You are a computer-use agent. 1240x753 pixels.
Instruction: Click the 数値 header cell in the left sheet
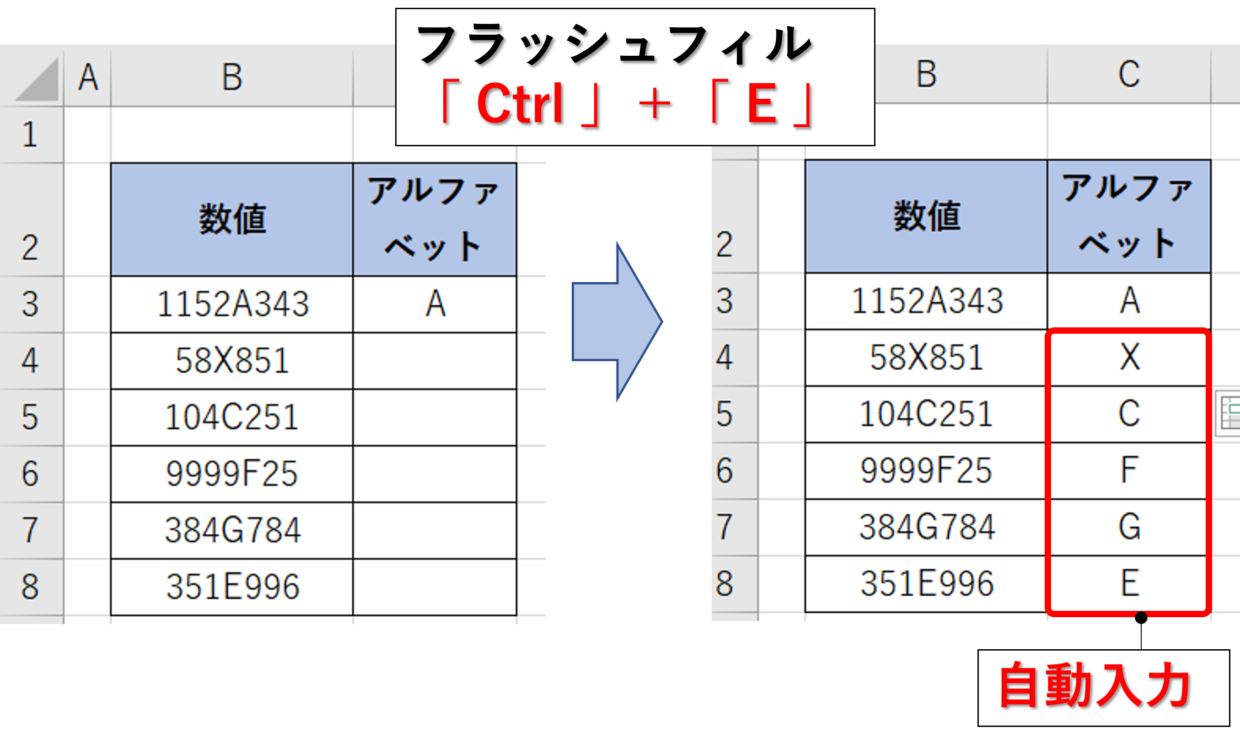(x=232, y=220)
